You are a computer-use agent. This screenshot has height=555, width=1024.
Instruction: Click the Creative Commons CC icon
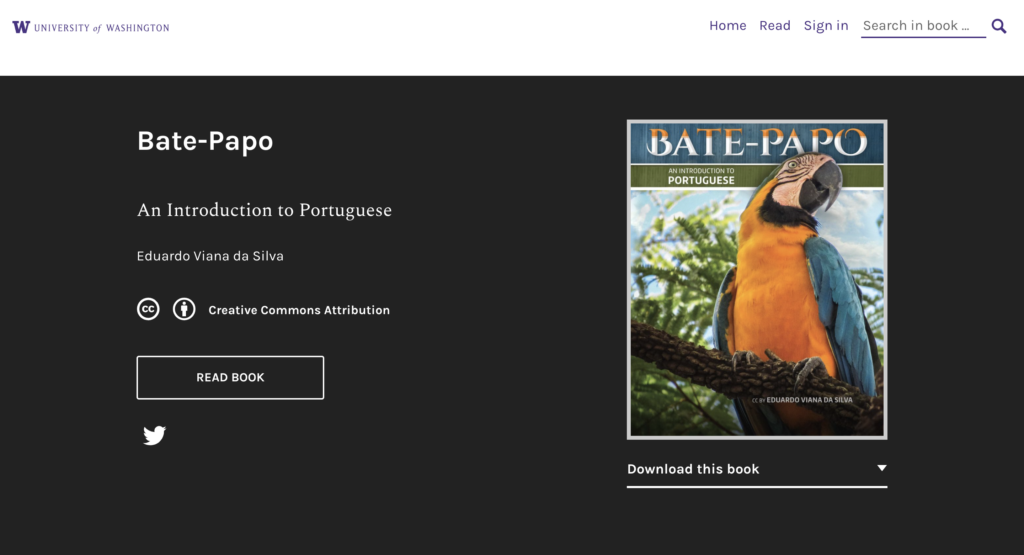[148, 309]
